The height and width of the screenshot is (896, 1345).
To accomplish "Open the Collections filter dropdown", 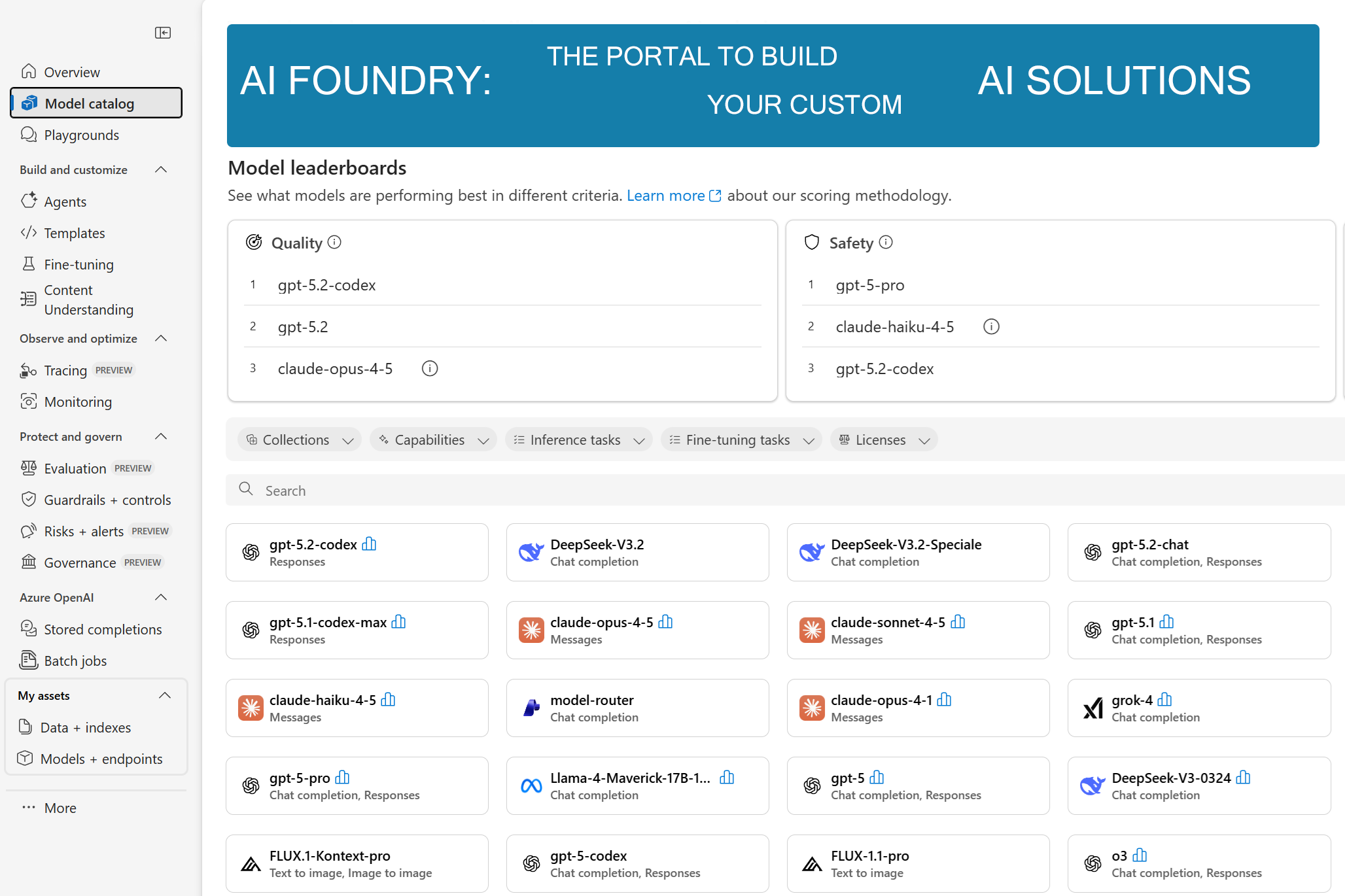I will [300, 440].
